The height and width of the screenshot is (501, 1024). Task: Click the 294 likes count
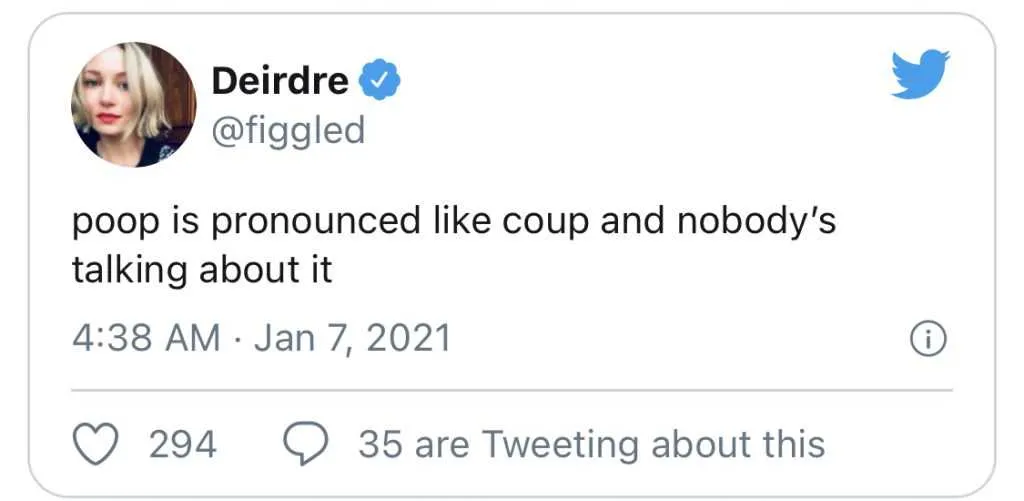point(183,445)
